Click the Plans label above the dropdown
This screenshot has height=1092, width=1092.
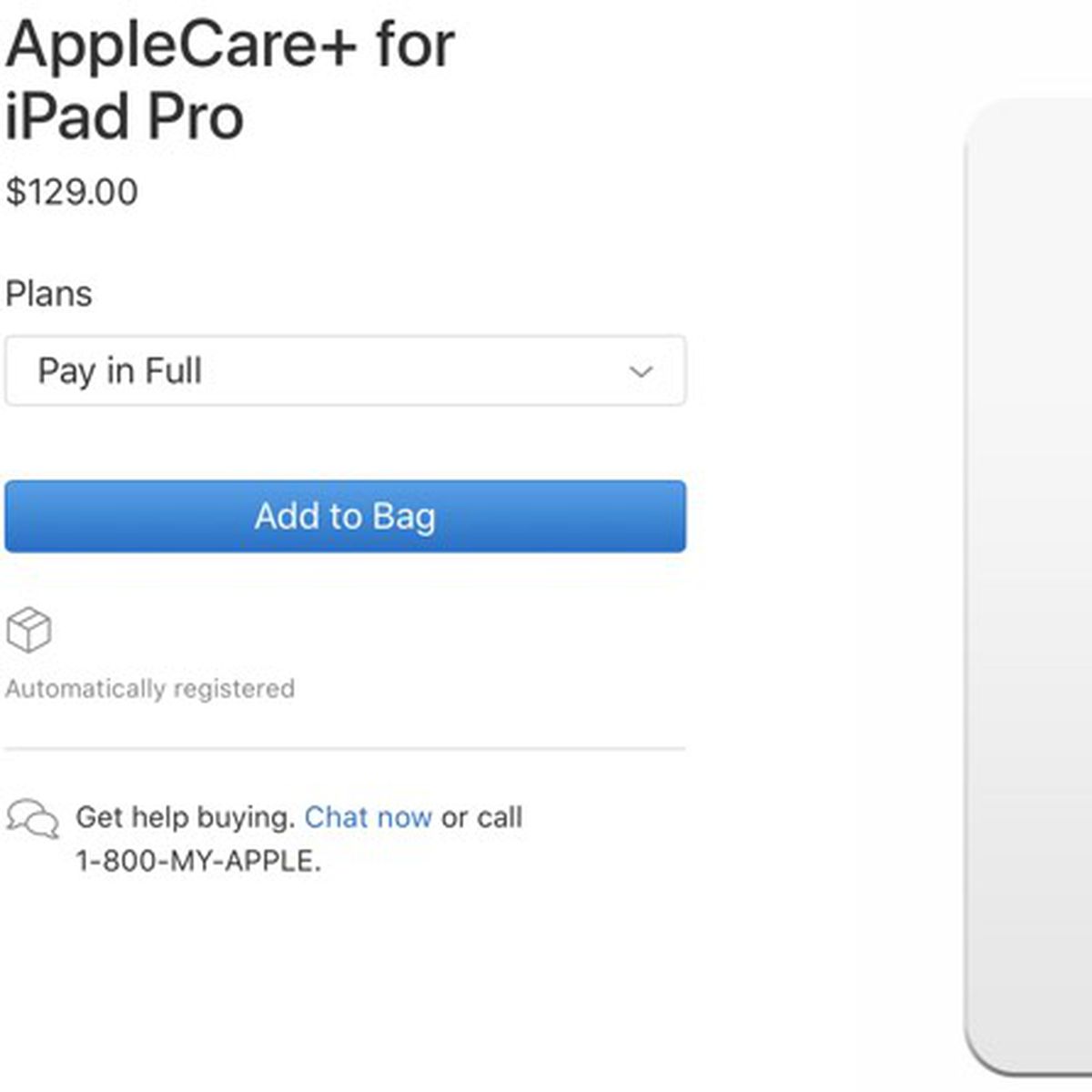tap(48, 294)
